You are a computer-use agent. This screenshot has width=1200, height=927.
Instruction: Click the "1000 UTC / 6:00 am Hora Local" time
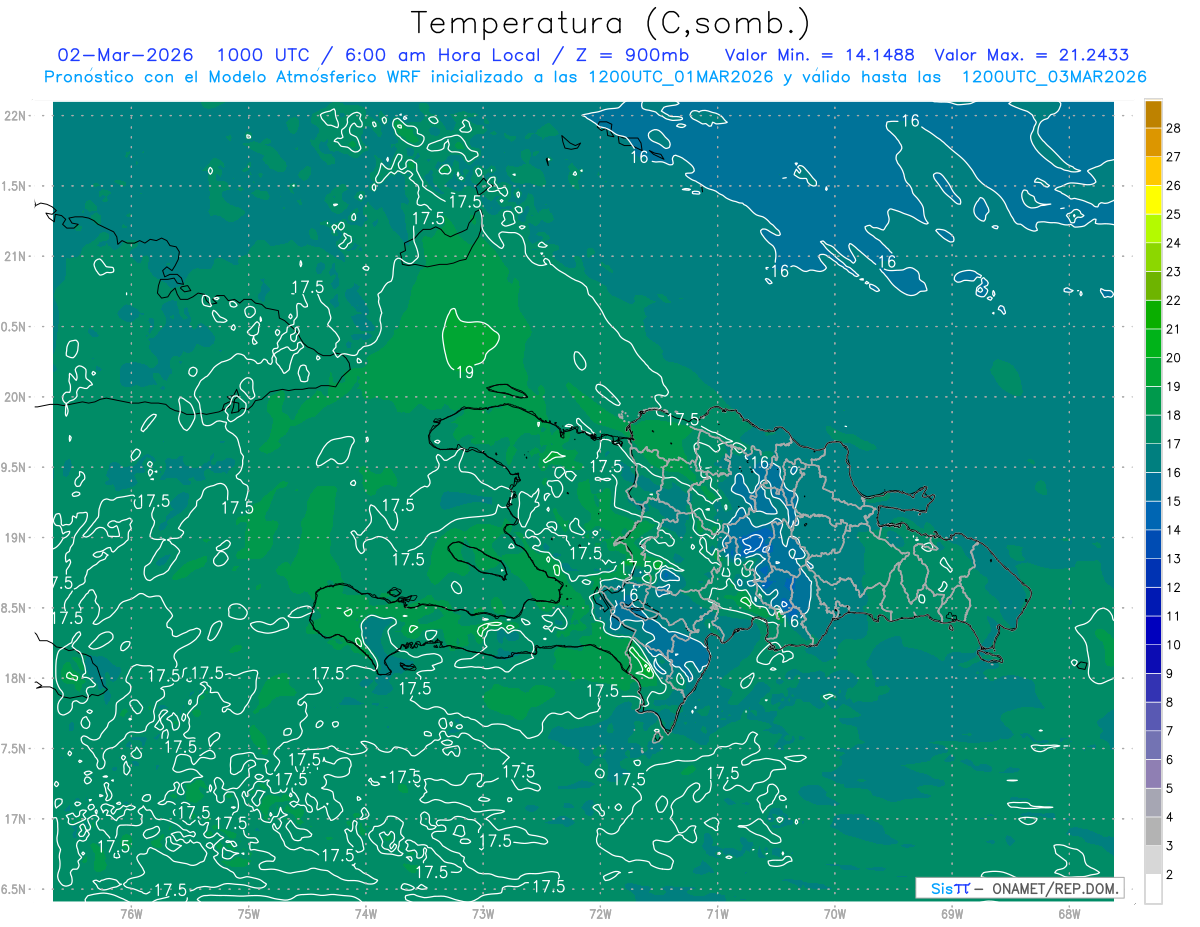(378, 55)
